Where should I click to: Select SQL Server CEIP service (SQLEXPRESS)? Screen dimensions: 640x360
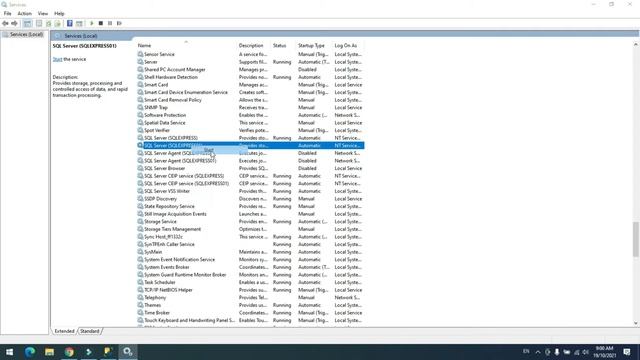(251, 176)
